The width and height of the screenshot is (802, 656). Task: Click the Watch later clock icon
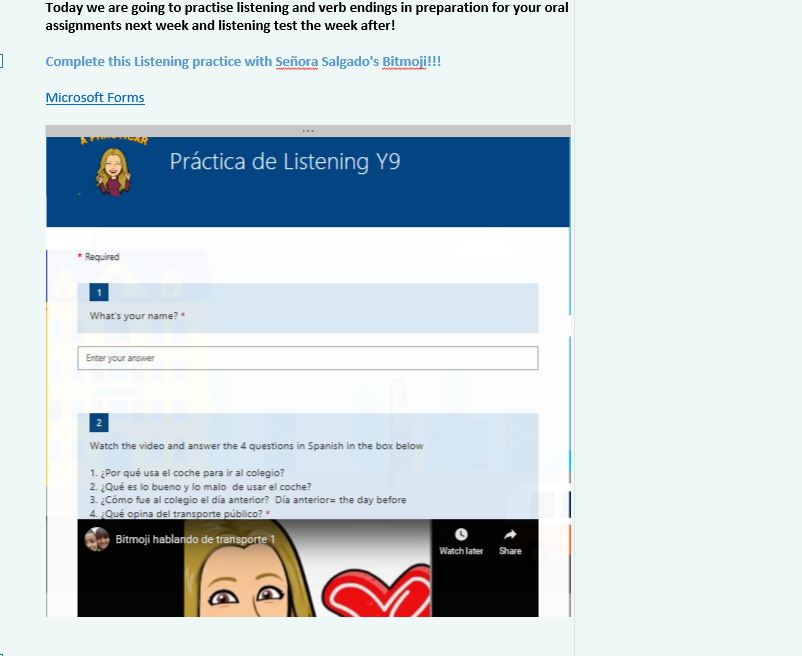click(x=461, y=534)
